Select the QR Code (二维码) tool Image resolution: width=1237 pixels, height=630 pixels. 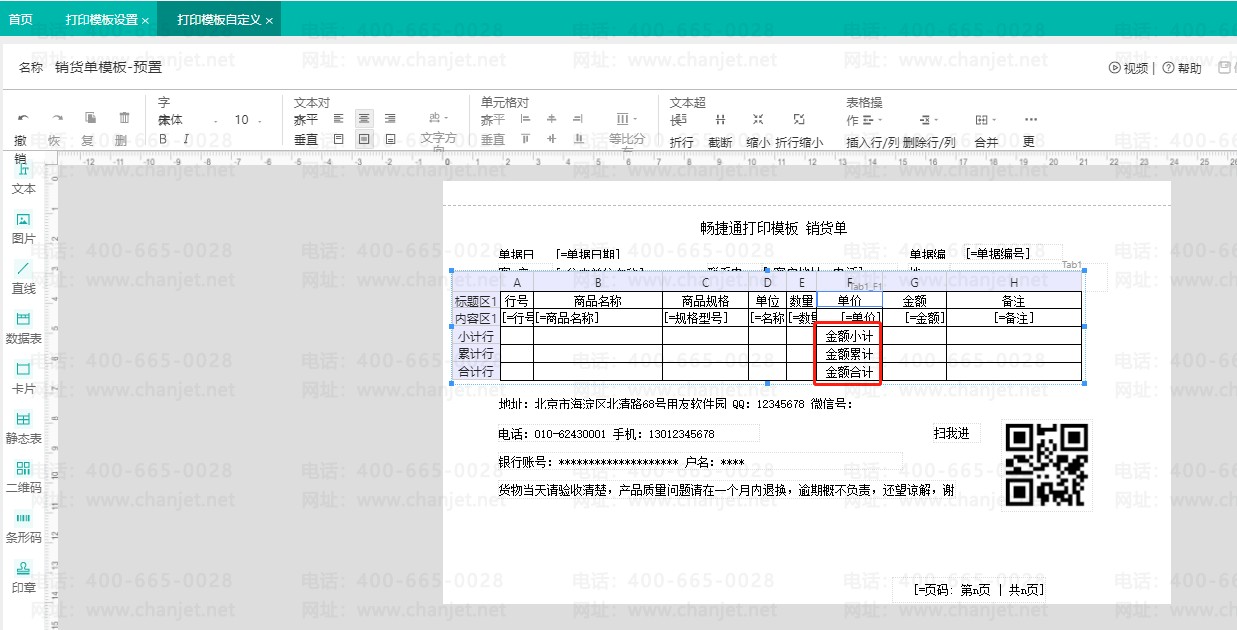pos(23,478)
